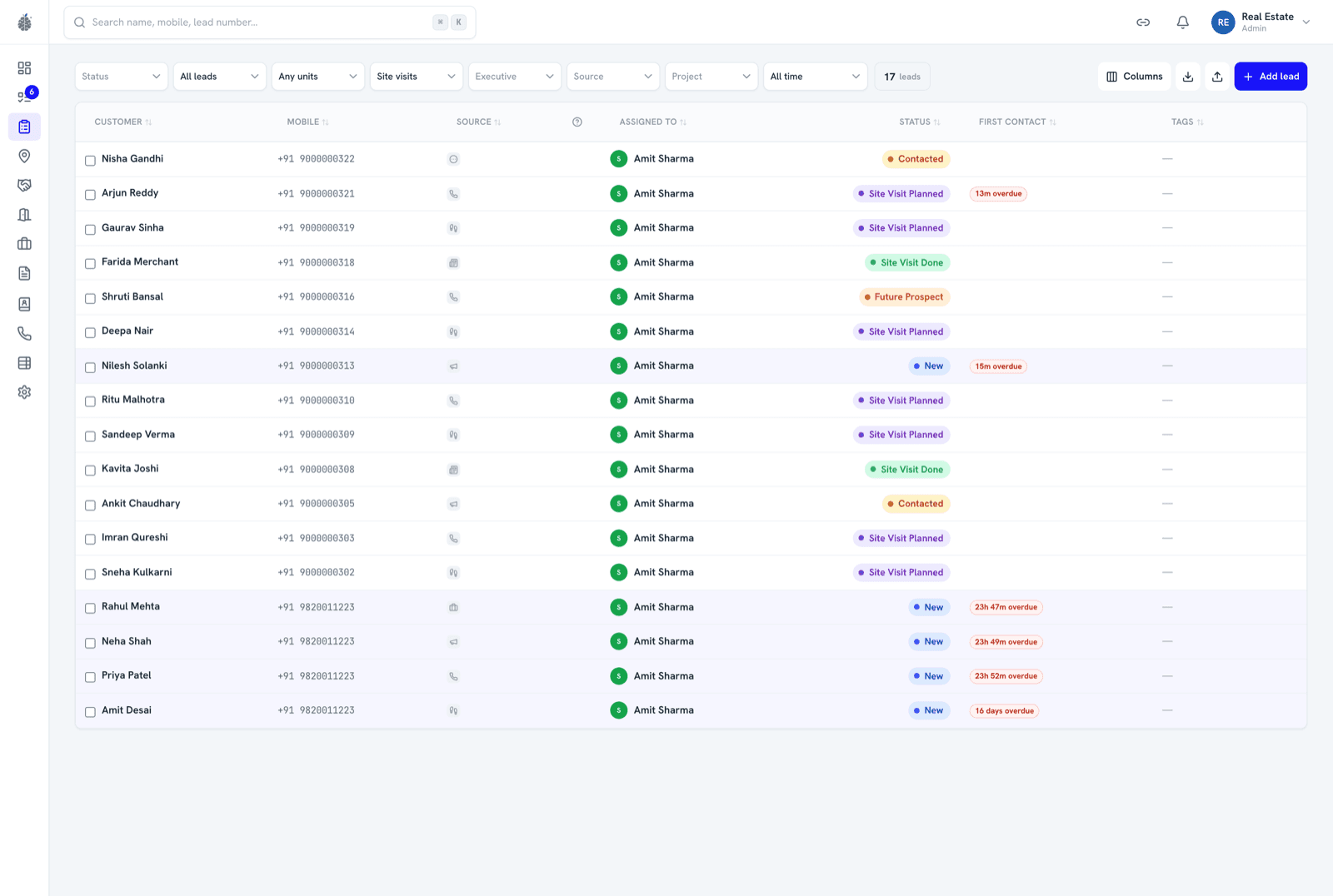This screenshot has height=896, width=1333.
Task: Open the Columns button
Action: pos(1134,77)
